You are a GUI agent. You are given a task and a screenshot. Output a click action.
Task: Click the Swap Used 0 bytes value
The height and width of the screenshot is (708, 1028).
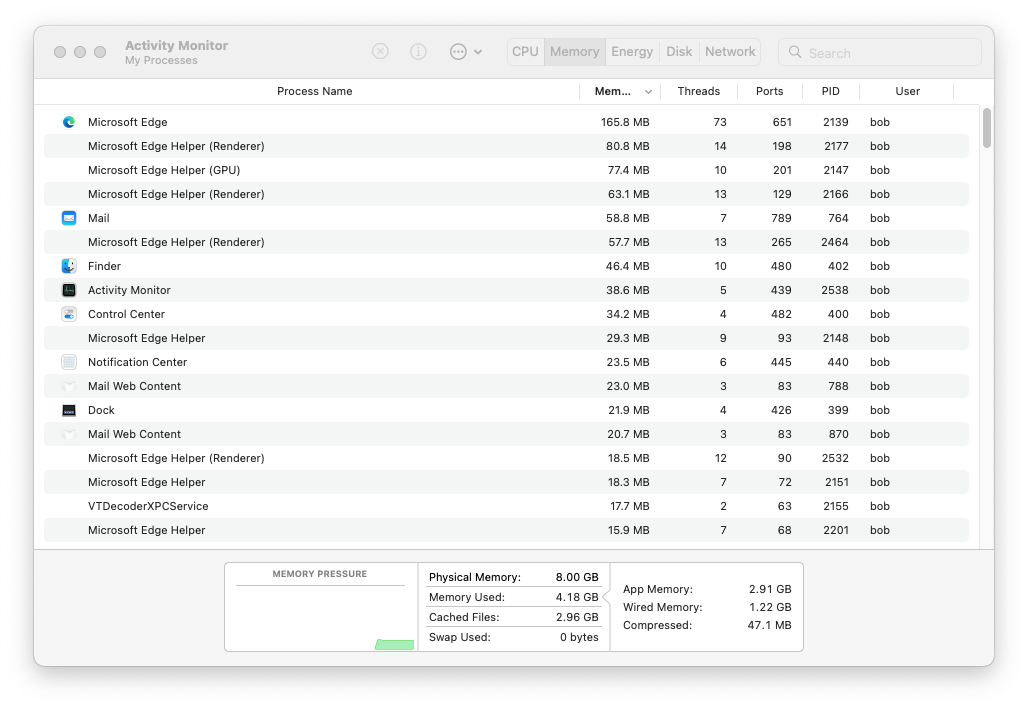[579, 637]
